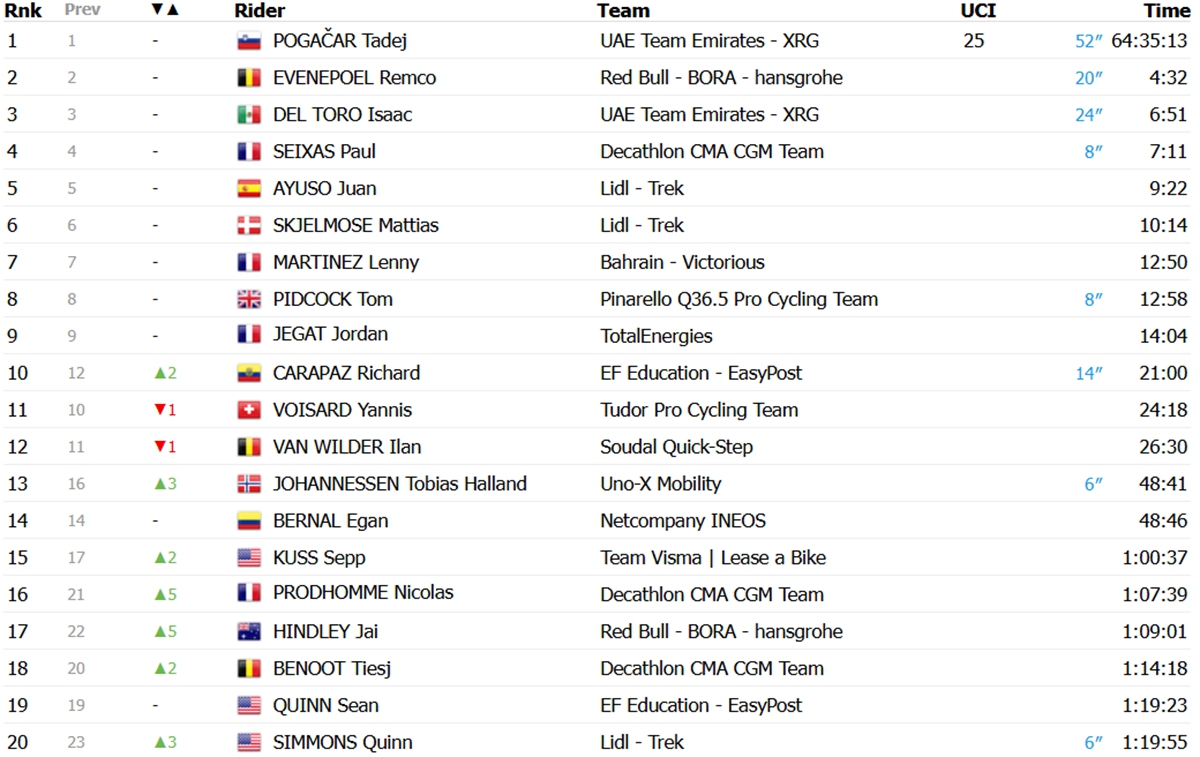1200x757 pixels.
Task: Click the Mexican flag next to DEL TORO Isaac
Action: [249, 115]
